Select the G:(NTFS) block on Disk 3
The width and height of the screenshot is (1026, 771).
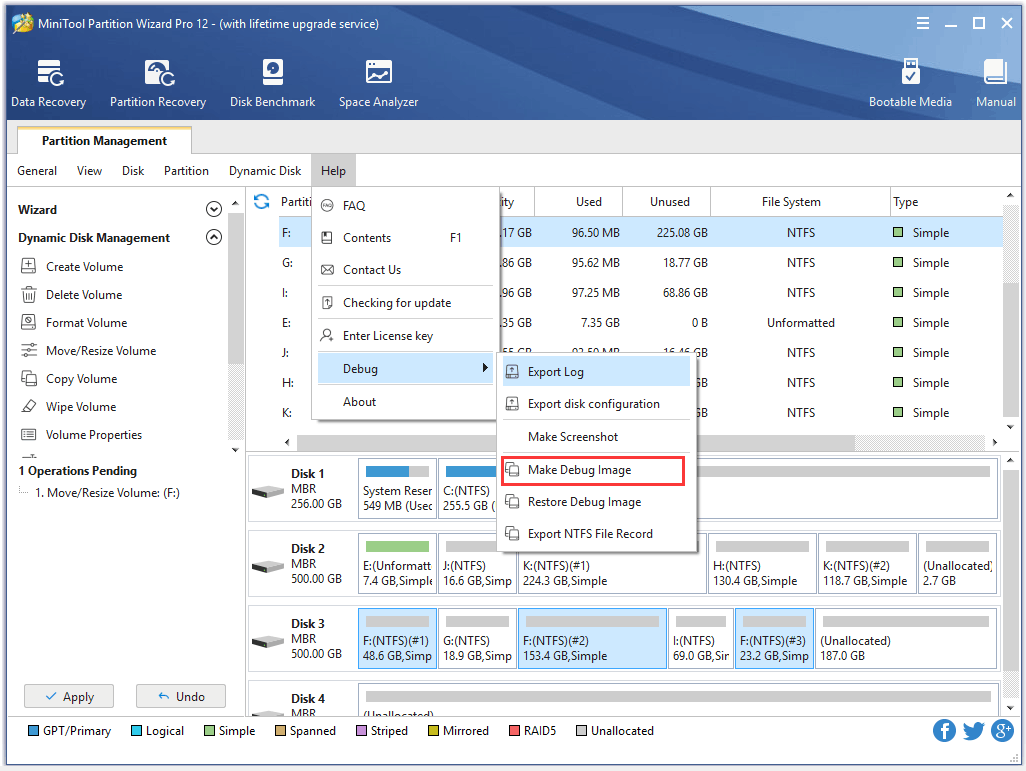click(x=478, y=640)
